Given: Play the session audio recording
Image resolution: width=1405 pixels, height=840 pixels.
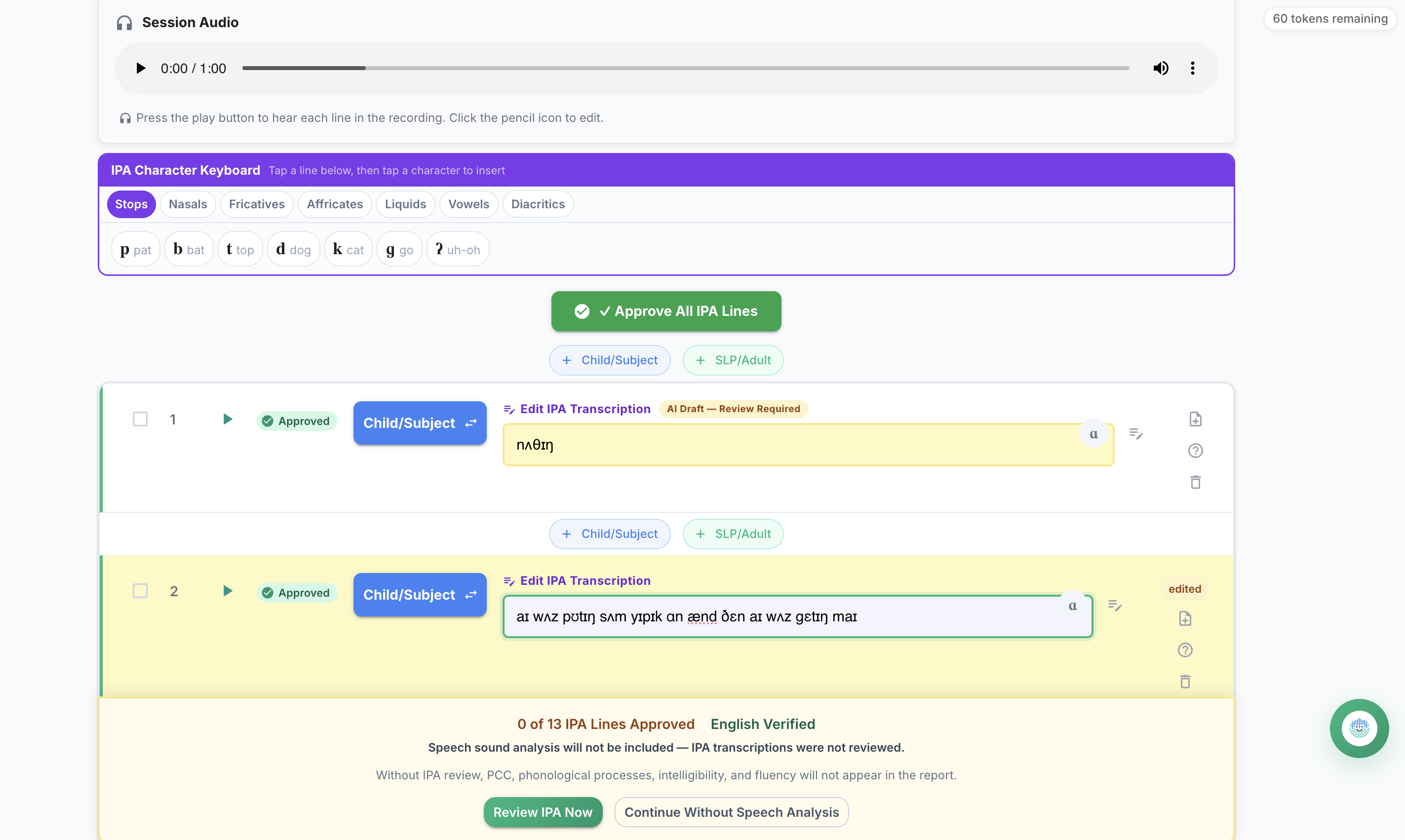Looking at the screenshot, I should [x=140, y=69].
